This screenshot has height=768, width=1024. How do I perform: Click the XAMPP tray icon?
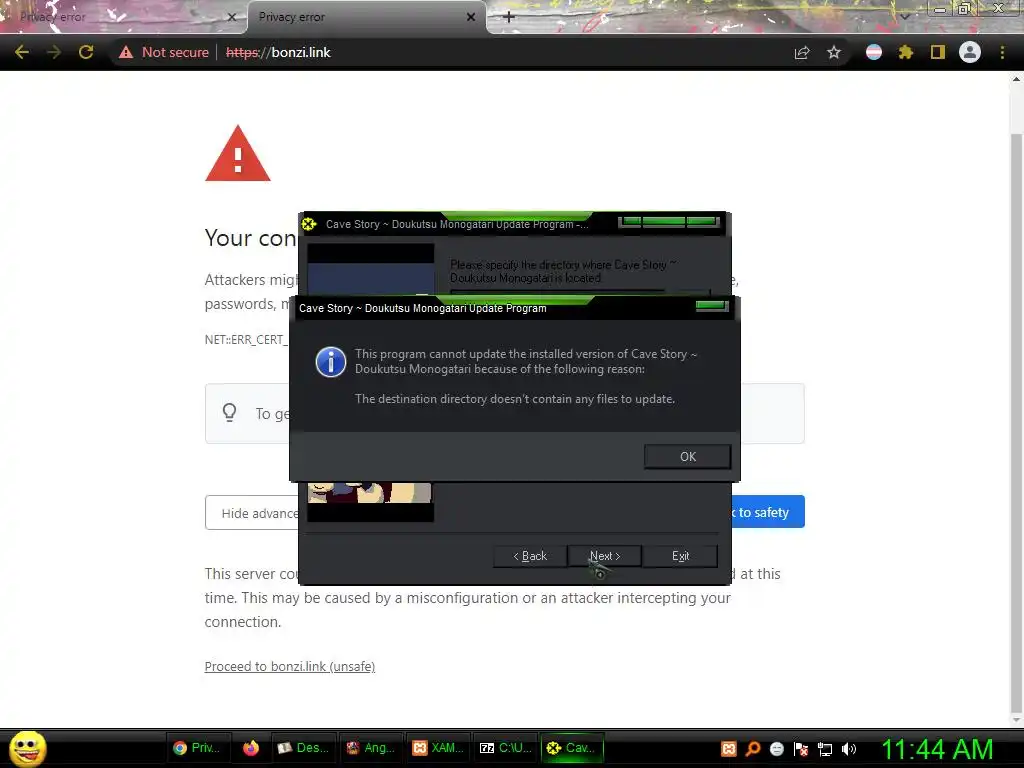[x=729, y=748]
